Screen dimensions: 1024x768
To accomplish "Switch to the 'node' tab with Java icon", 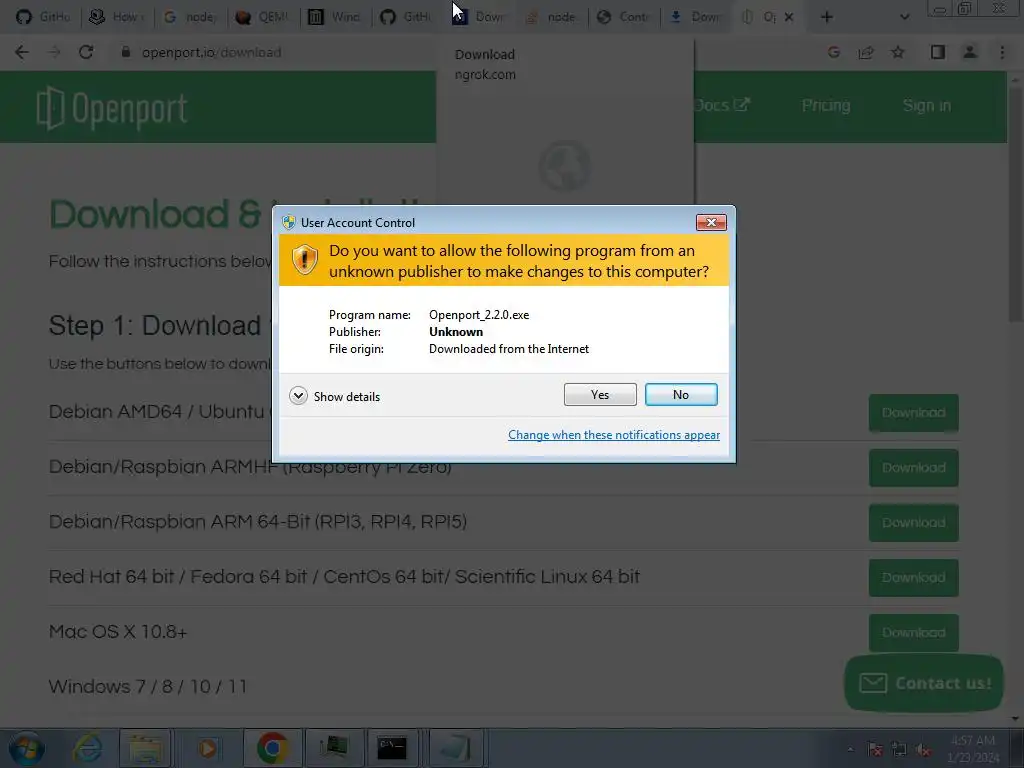I will (x=552, y=17).
